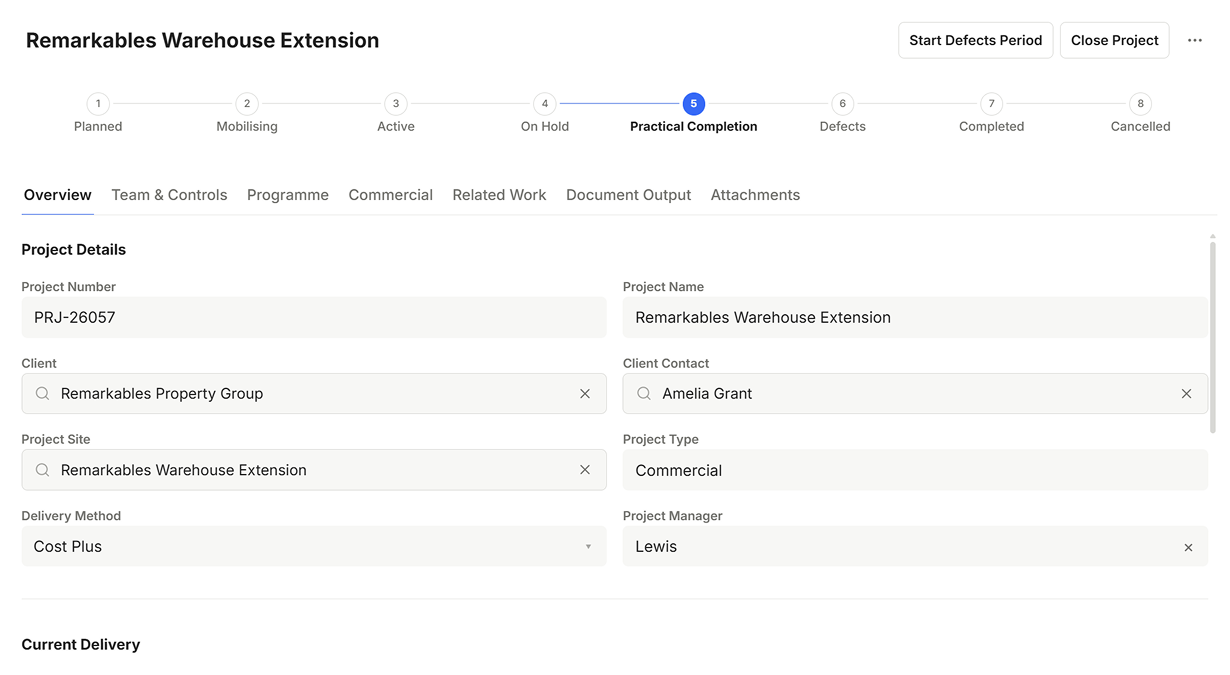Click the search icon in Client Contact field
Viewport: 1230px width, 675px height.
pyautogui.click(x=644, y=394)
